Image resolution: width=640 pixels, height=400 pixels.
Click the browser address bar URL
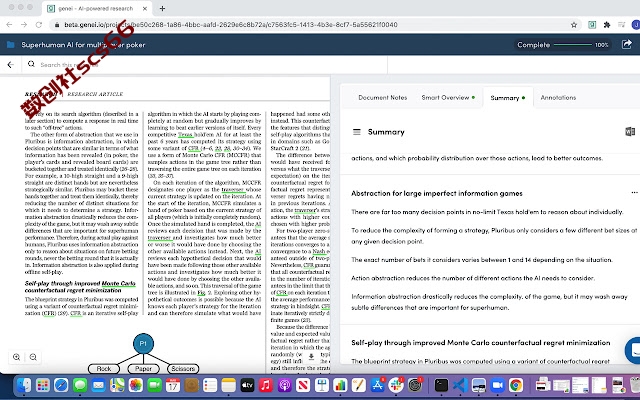click(x=231, y=25)
